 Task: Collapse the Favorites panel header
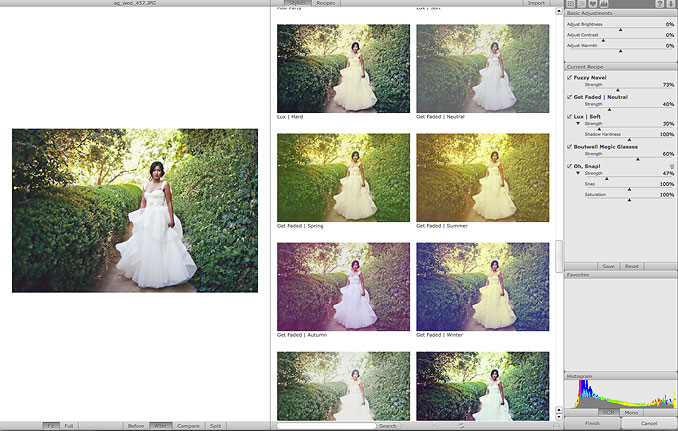(x=621, y=275)
